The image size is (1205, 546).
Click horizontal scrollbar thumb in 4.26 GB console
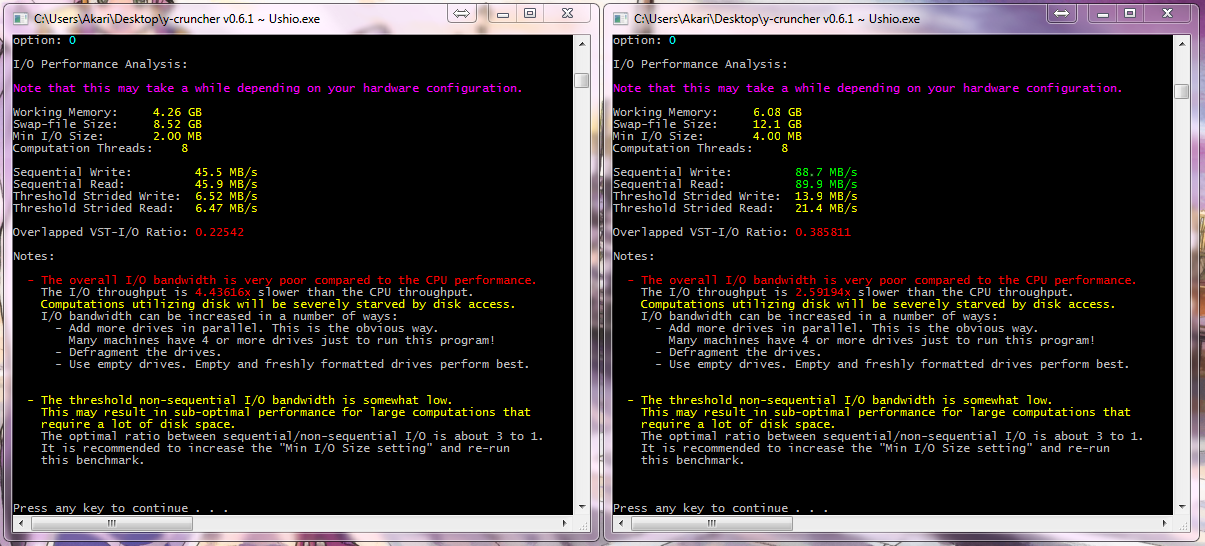pyautogui.click(x=110, y=522)
